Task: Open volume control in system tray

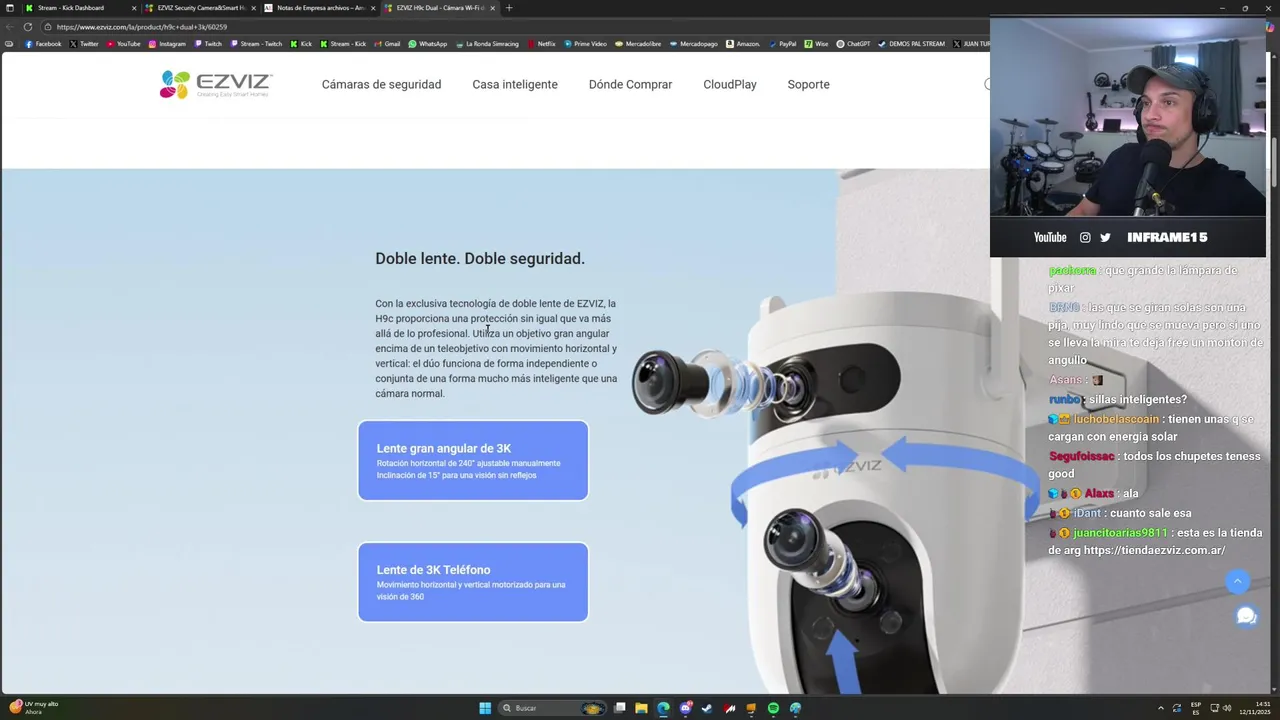Action: [1228, 708]
